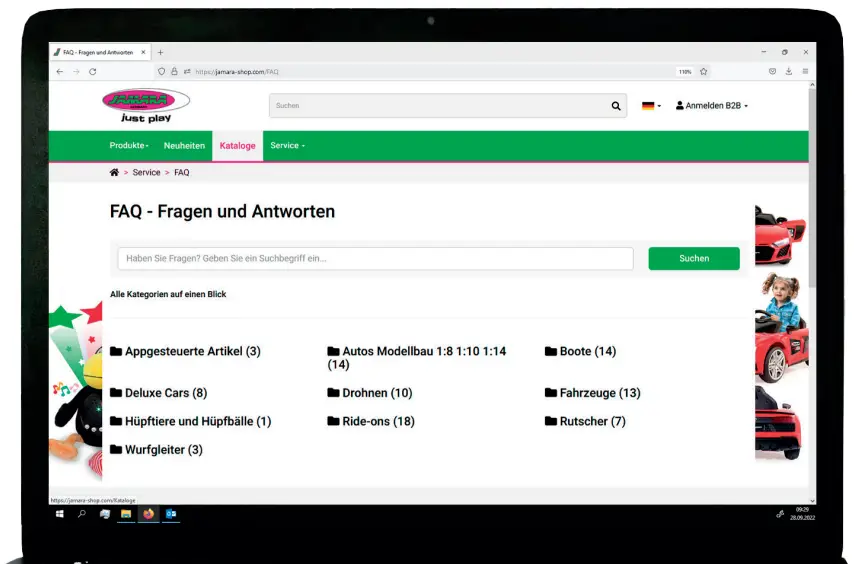Open File Explorer from taskbar
This screenshot has width=854, height=564.
(126, 513)
